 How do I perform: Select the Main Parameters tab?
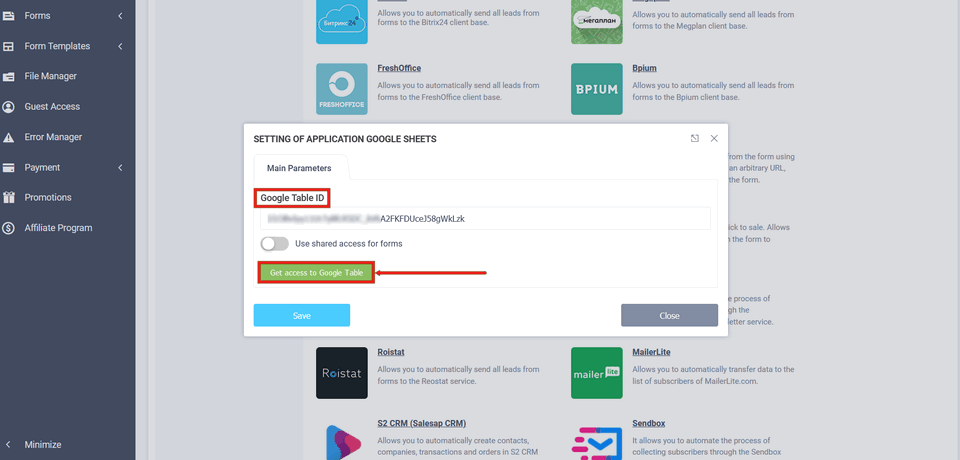[x=299, y=168]
